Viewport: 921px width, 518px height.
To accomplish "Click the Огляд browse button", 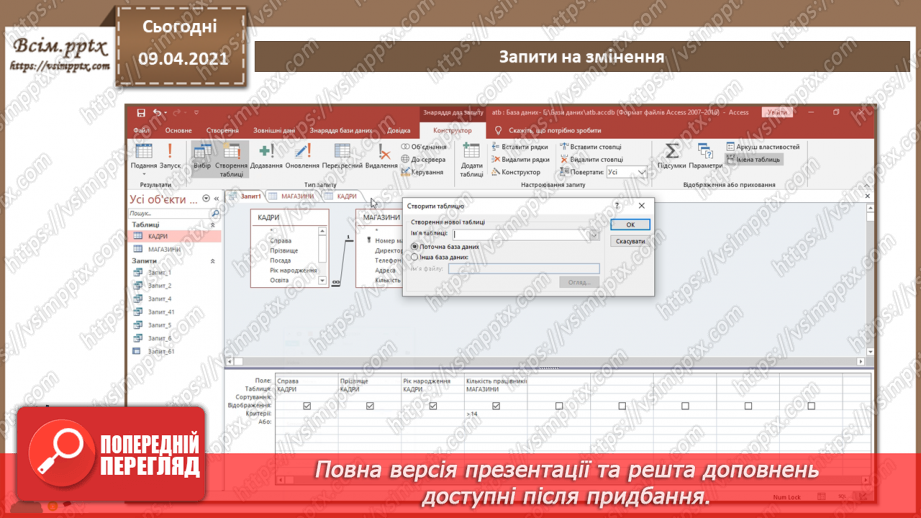I will coord(579,282).
